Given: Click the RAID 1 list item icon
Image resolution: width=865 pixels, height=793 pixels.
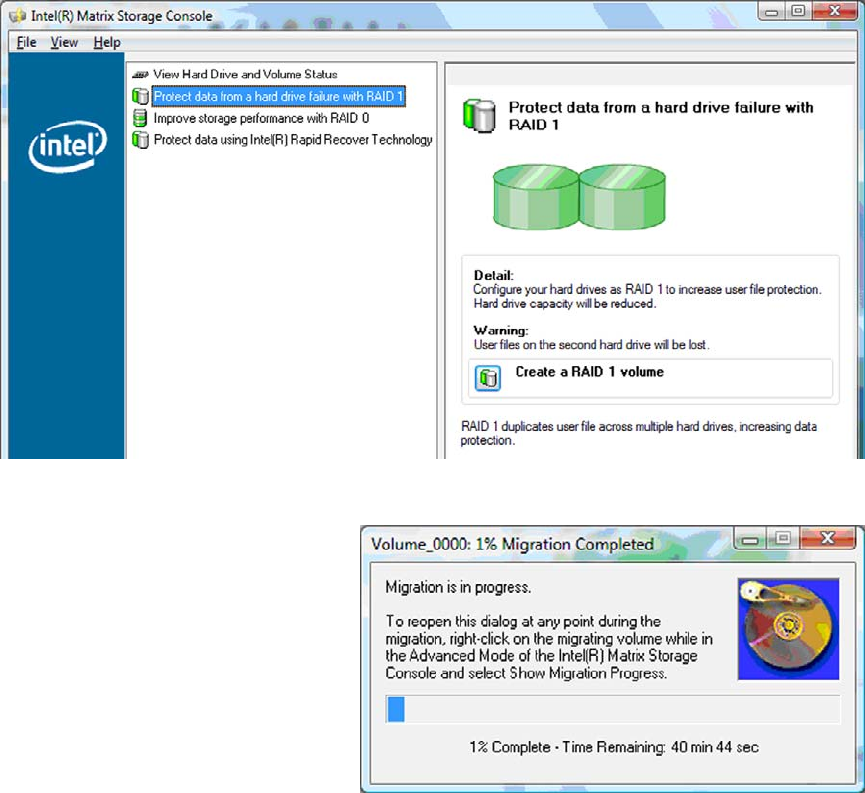Looking at the screenshot, I should click(x=140, y=96).
